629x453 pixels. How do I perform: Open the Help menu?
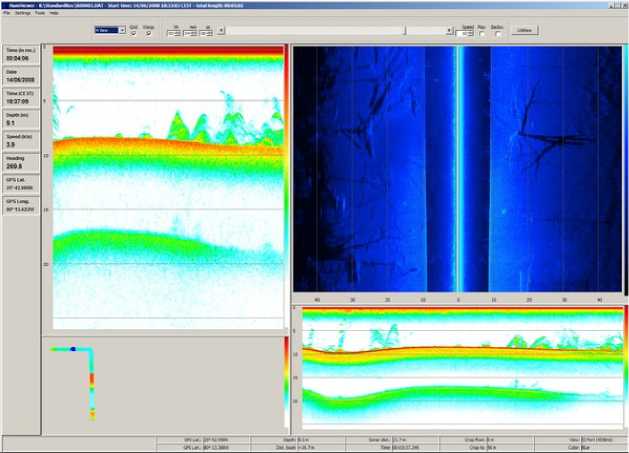(x=54, y=13)
